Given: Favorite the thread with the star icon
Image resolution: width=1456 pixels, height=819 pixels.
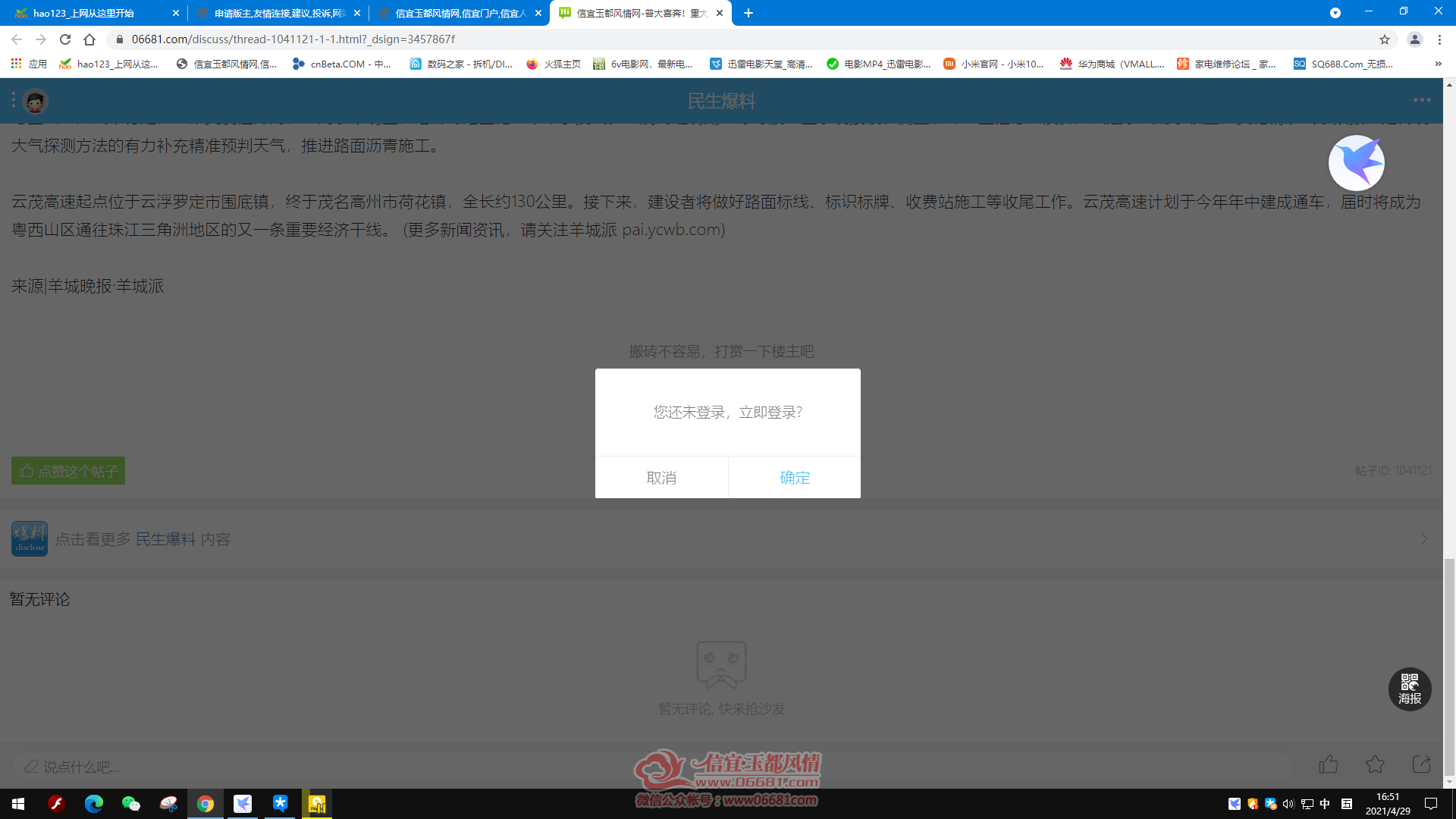Looking at the screenshot, I should pyautogui.click(x=1375, y=764).
